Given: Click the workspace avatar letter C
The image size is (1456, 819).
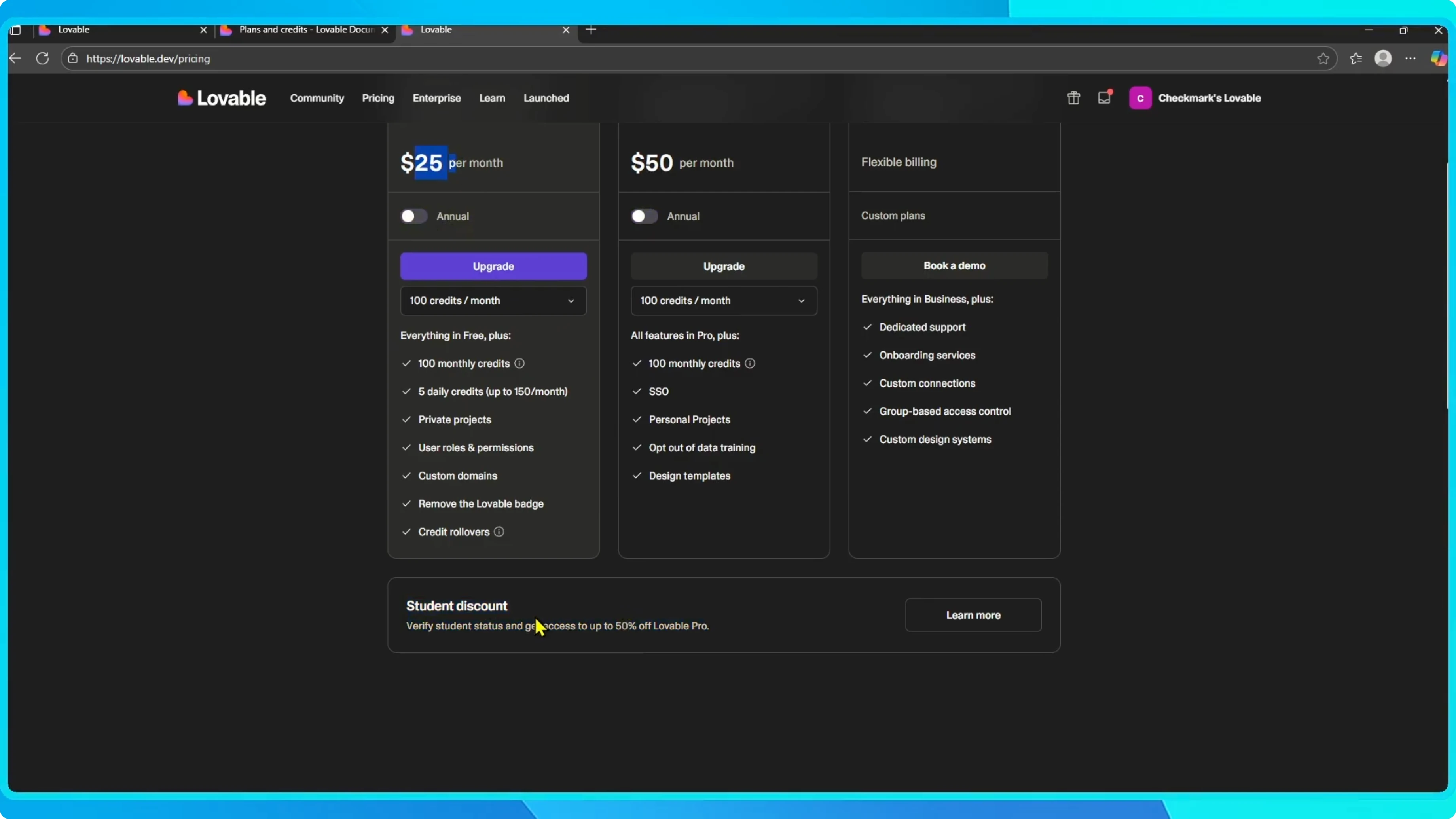Looking at the screenshot, I should (1140, 98).
